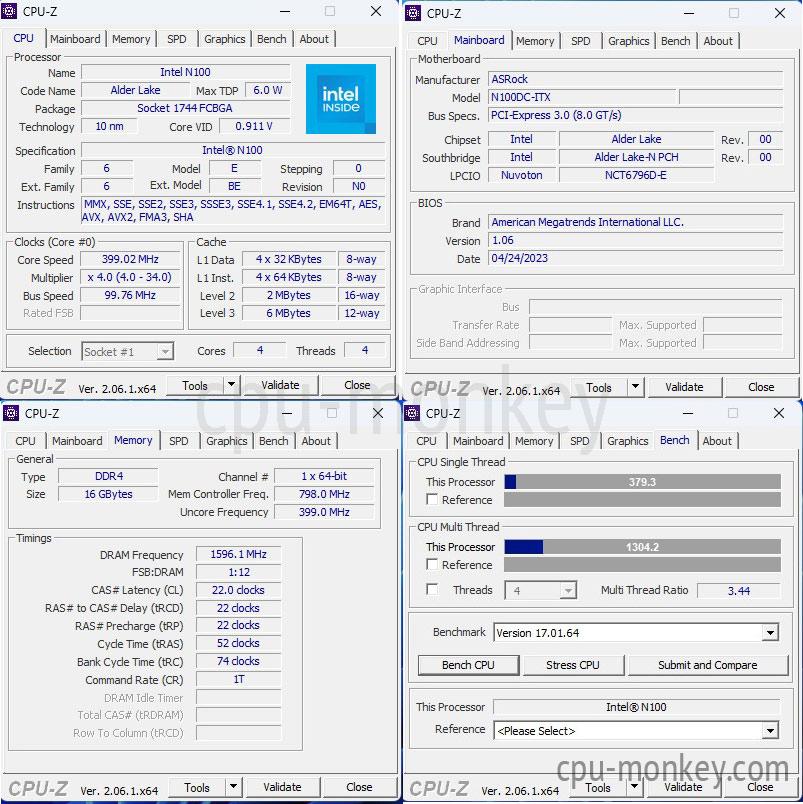Click Bus Specs PCI-Express 3.0 value
This screenshot has width=803, height=804.
636,115
